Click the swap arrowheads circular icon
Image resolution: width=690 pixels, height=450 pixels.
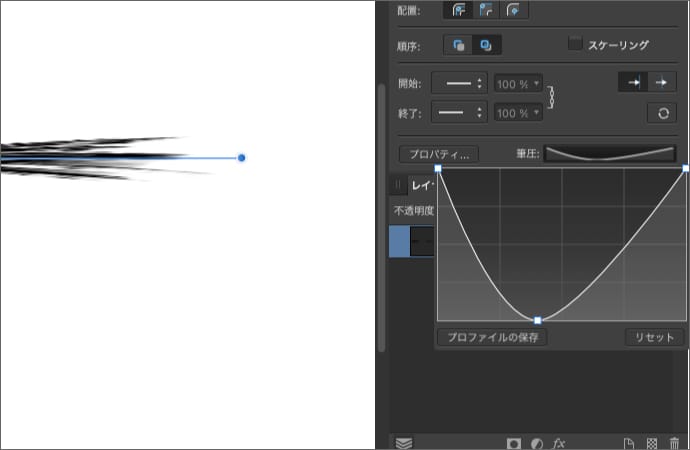pyautogui.click(x=661, y=113)
